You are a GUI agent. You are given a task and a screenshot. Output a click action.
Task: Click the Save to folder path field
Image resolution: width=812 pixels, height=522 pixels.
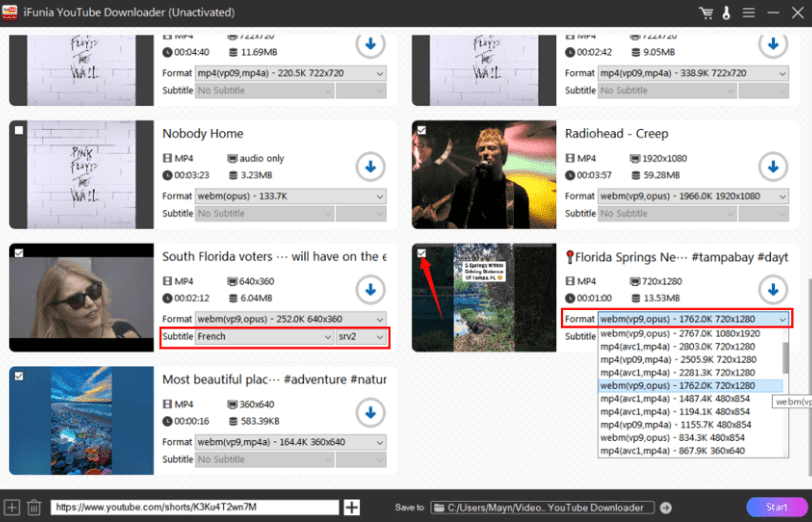pyautogui.click(x=544, y=507)
